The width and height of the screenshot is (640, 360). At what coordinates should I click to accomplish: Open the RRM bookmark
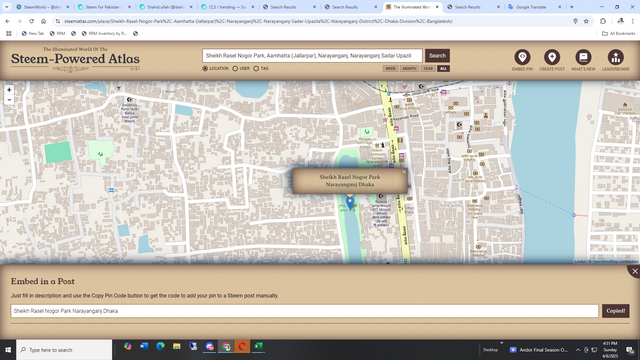pyautogui.click(x=57, y=33)
